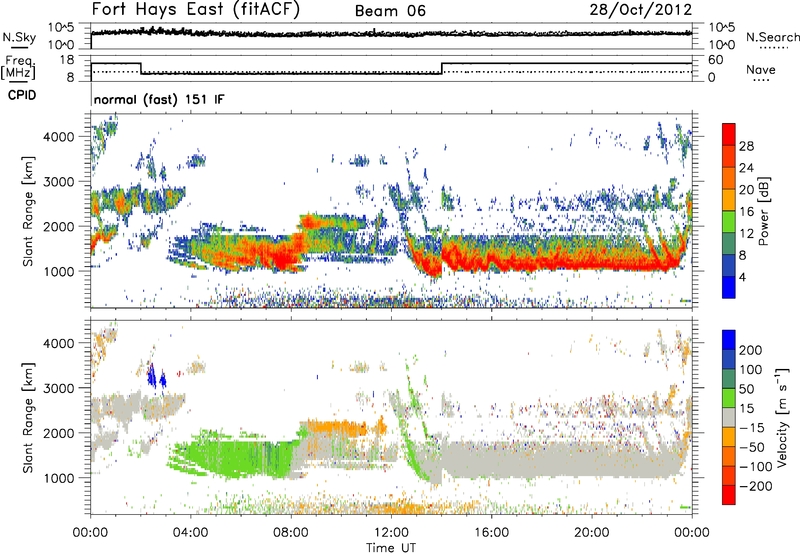Click the "Nave" legend label
800x554 pixels.
click(x=760, y=69)
